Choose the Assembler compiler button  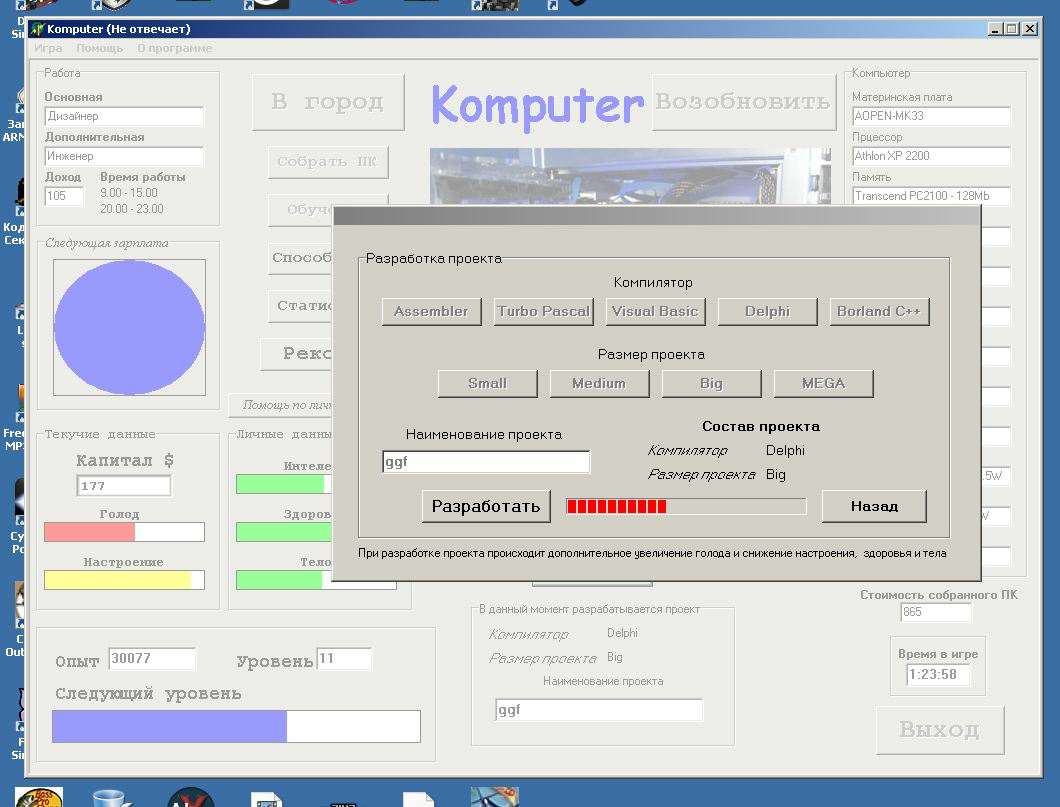pyautogui.click(x=431, y=312)
